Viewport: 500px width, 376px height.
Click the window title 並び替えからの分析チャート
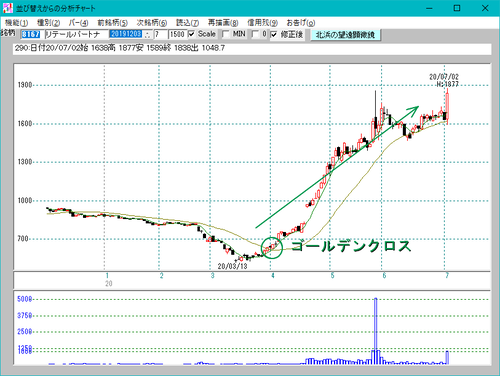(x=56, y=8)
